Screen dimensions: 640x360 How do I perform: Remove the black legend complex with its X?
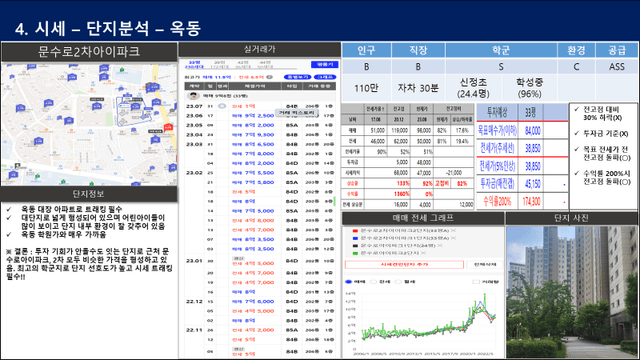[x=440, y=245]
